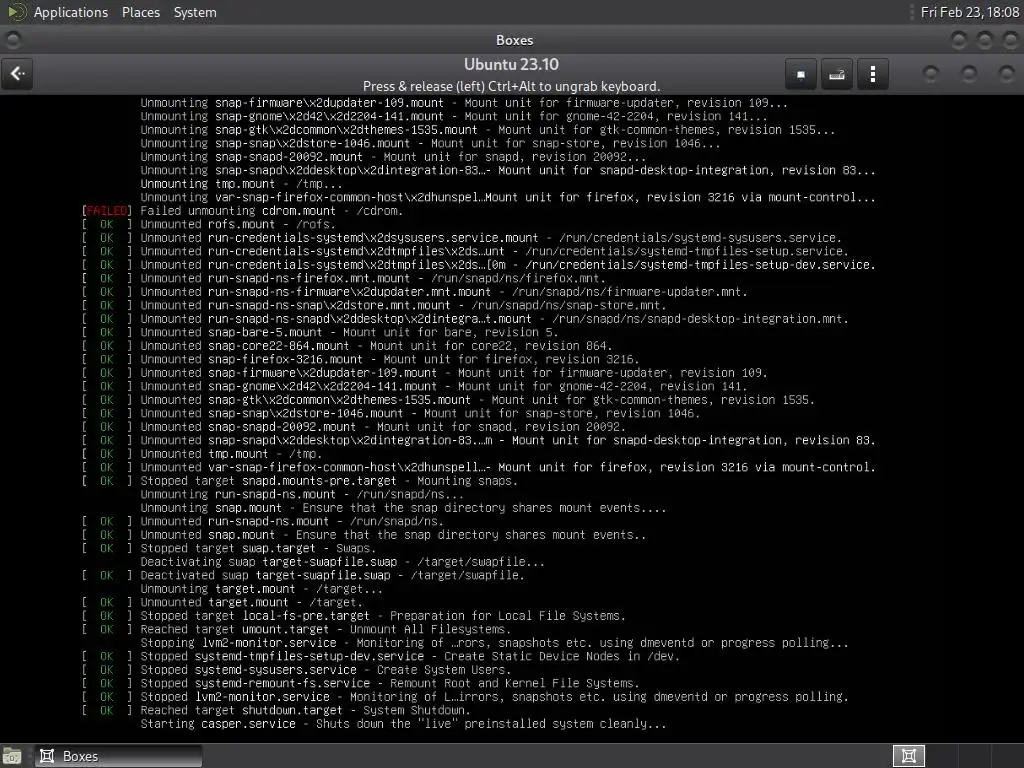Open the send keyboard shortcuts button
Screen dimensions: 1024x768
(837, 74)
